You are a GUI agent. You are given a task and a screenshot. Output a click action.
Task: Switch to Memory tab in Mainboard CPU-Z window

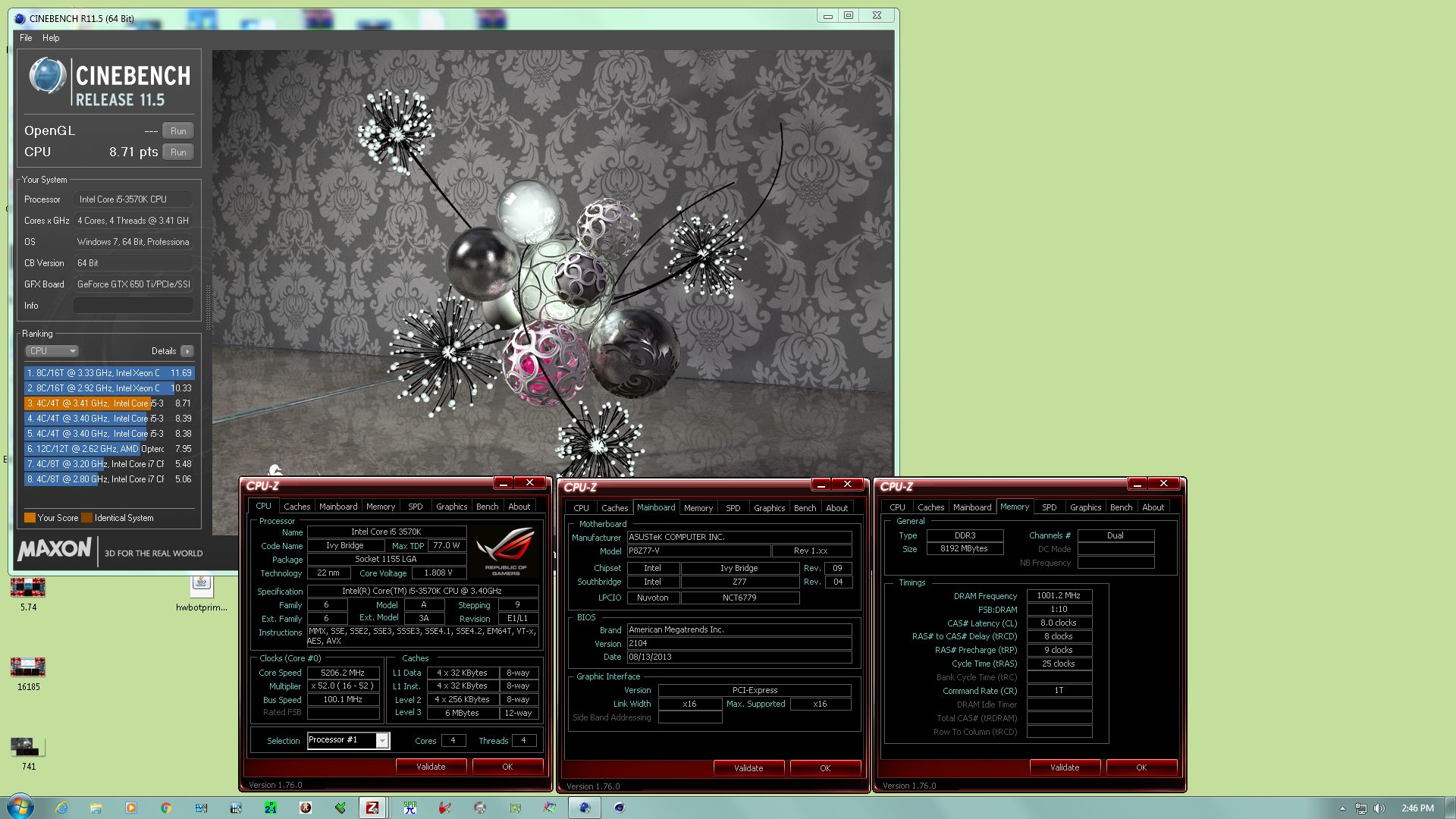(698, 508)
